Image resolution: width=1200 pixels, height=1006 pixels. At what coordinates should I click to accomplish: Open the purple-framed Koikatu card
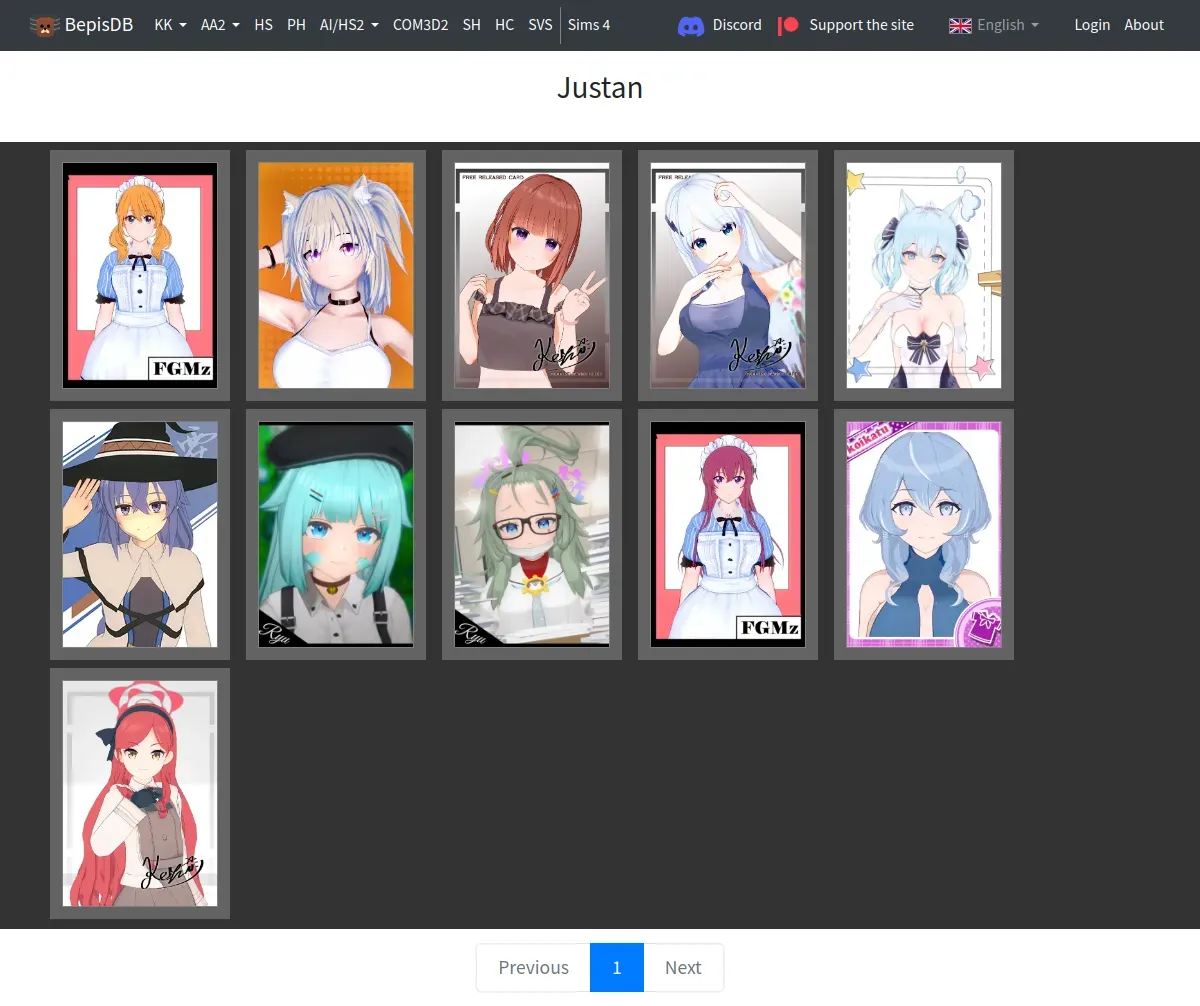[x=924, y=534]
